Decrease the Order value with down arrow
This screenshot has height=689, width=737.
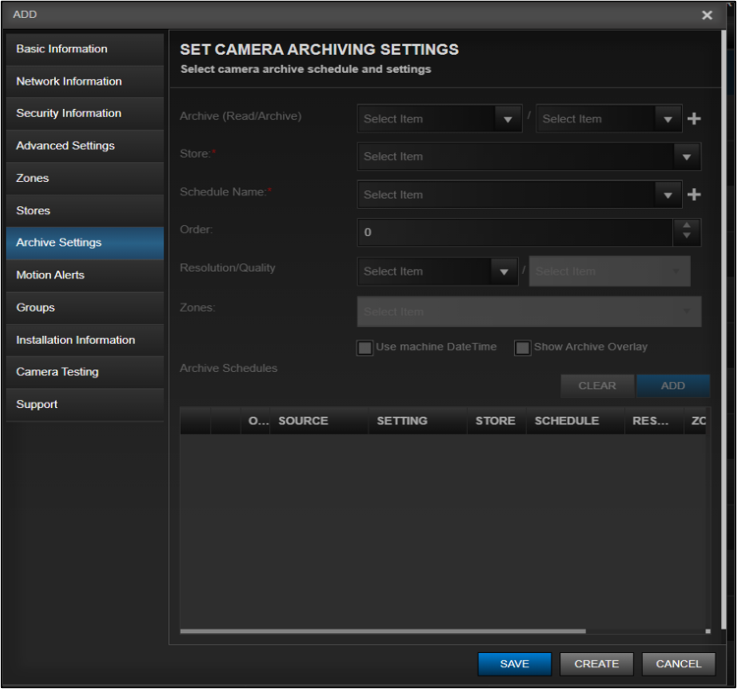[686, 237]
